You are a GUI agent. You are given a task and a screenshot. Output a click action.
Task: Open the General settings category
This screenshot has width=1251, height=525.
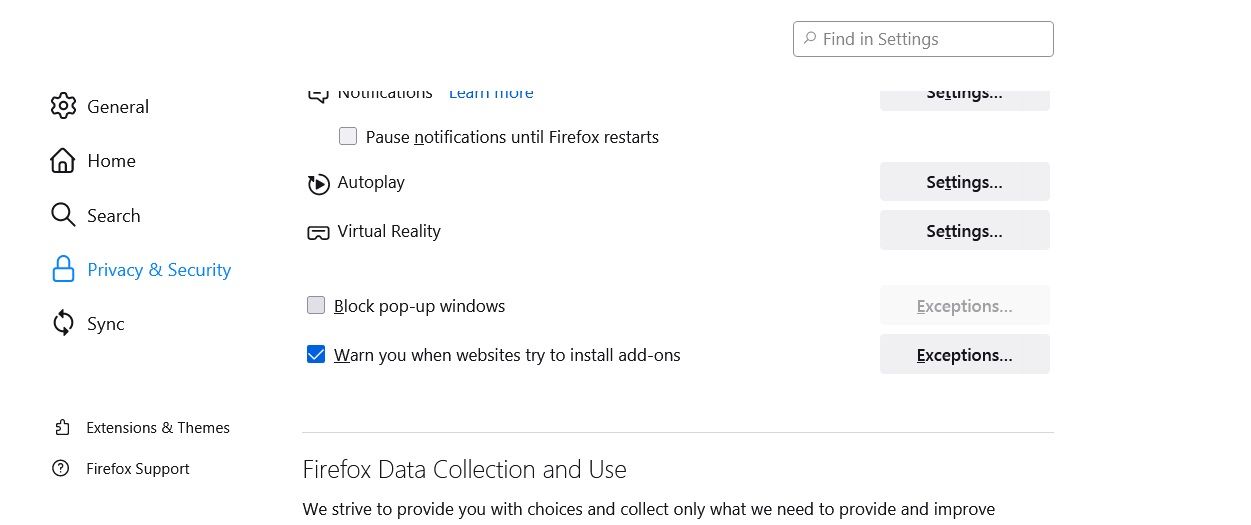tap(117, 107)
